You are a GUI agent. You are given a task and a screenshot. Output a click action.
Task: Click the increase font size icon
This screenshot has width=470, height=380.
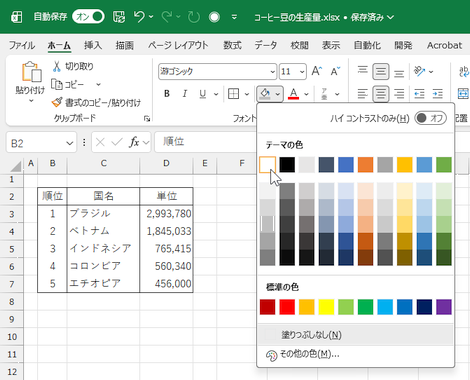(317, 71)
